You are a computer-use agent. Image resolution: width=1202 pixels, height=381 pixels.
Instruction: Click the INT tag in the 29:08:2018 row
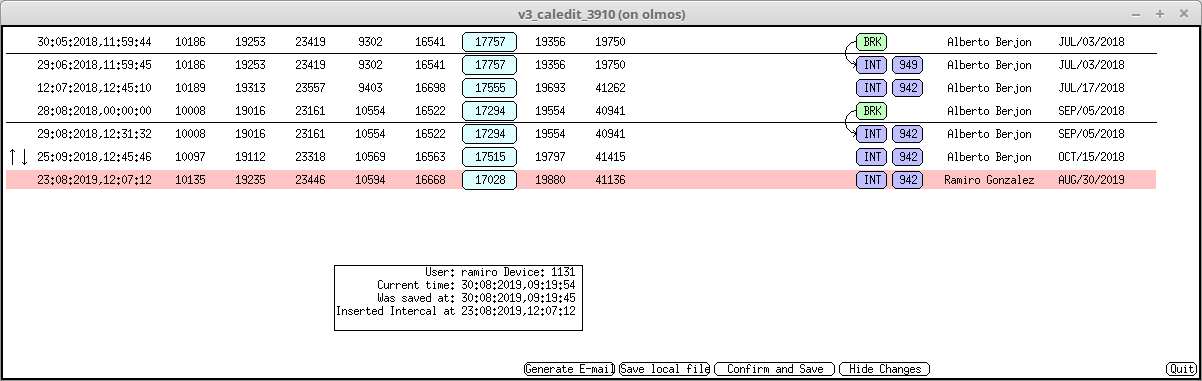point(872,134)
